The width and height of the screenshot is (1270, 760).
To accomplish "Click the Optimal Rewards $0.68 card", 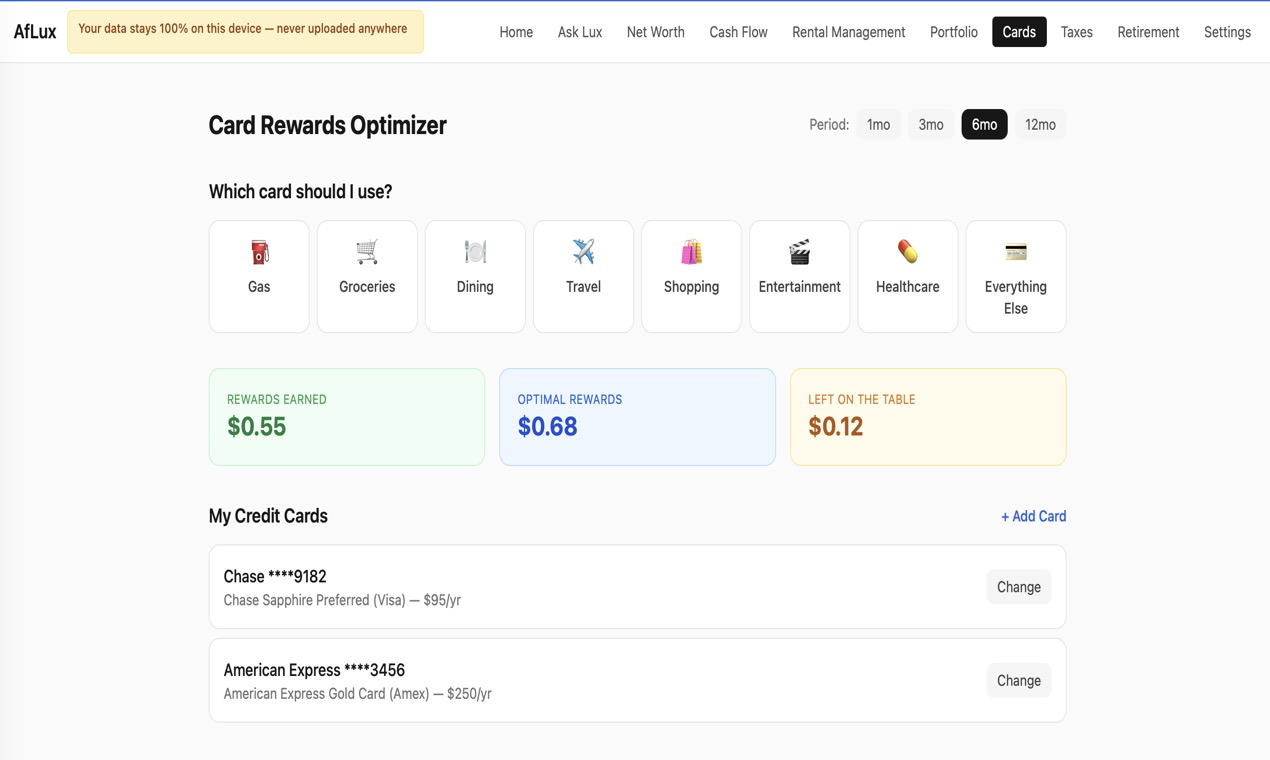I will coord(637,417).
